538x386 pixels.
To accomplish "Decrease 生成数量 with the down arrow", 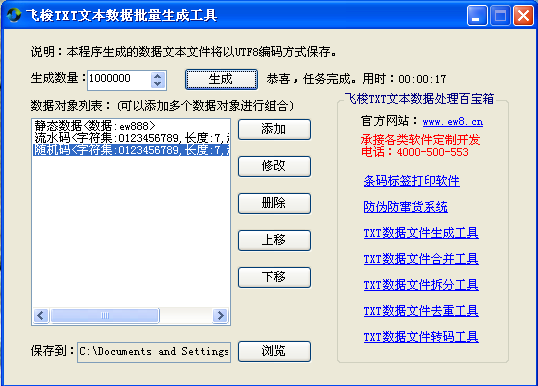I will tap(157, 84).
